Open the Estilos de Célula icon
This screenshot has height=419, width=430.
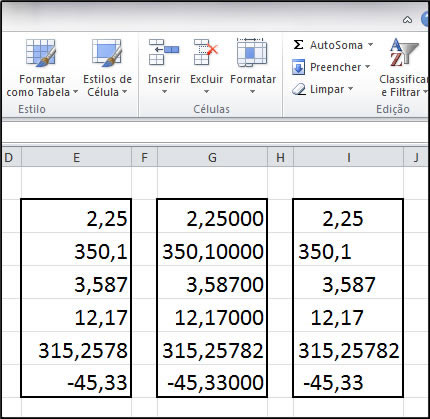[x=107, y=53]
